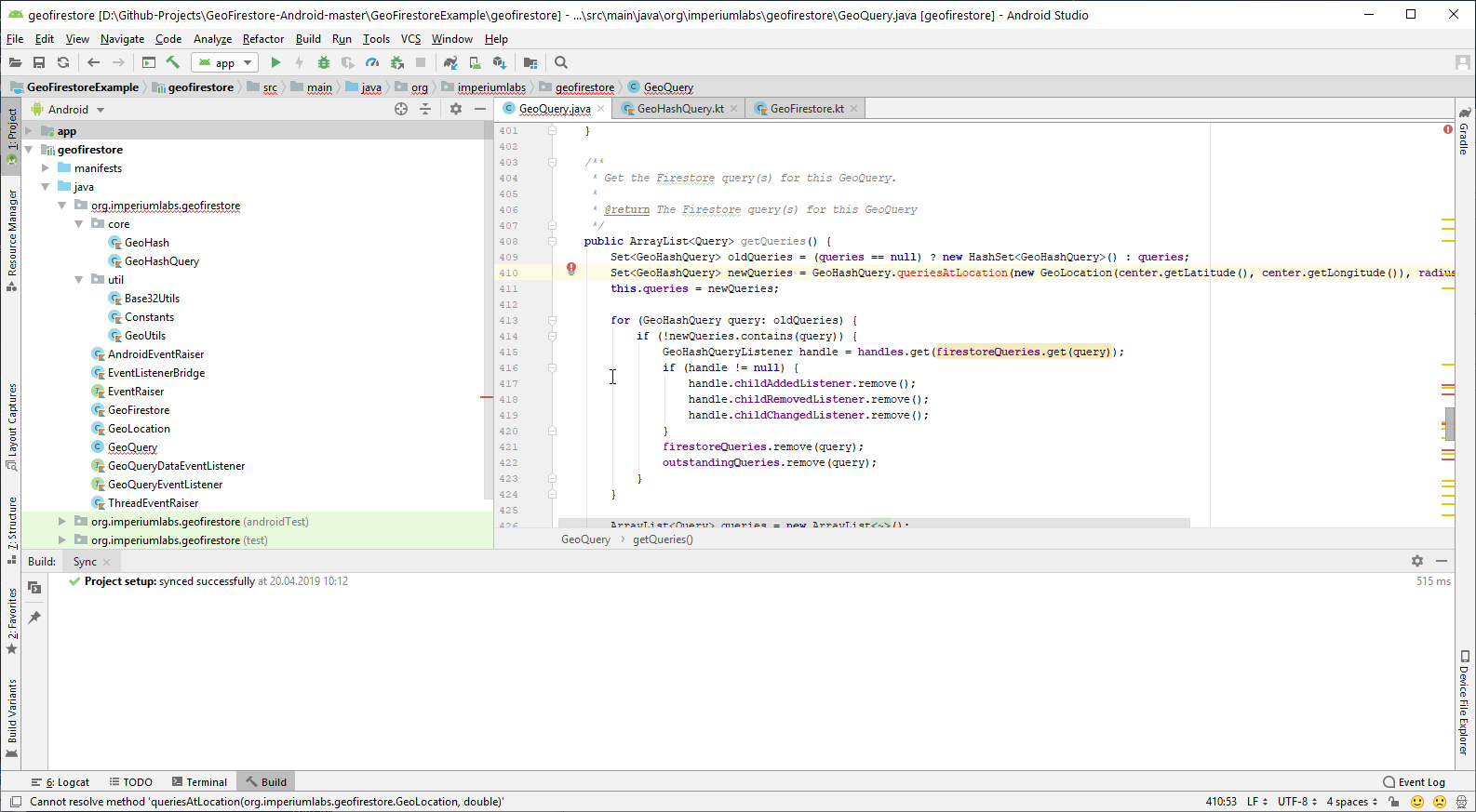Click the red error bulb on line 410

(571, 269)
